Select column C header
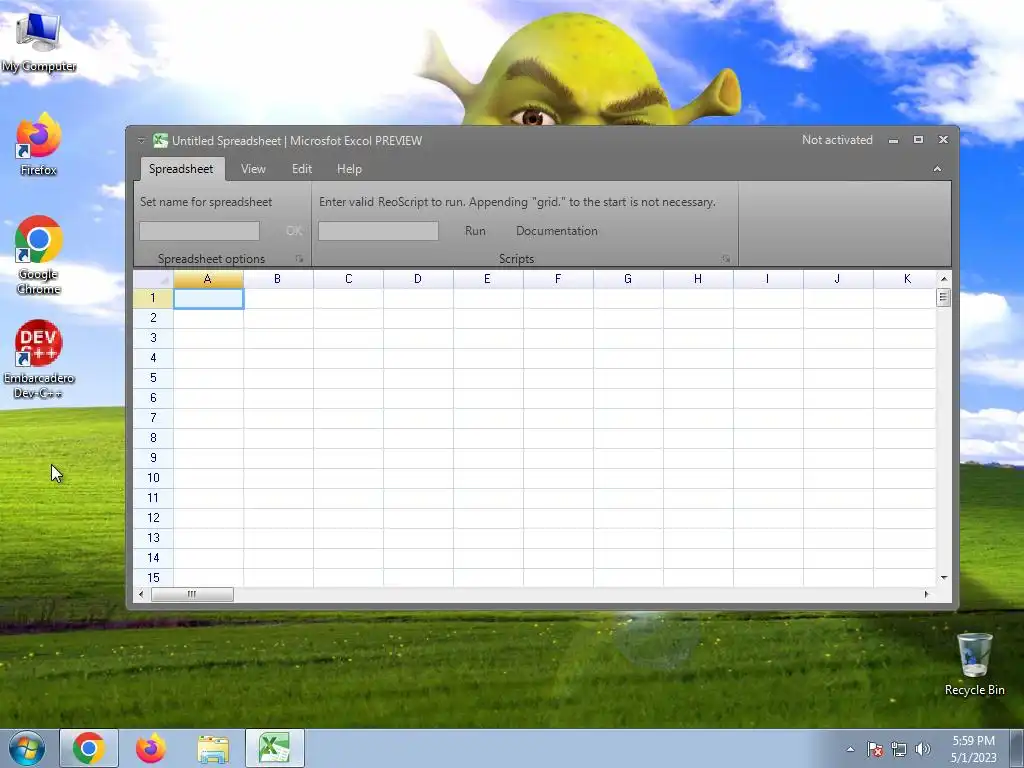1024x768 pixels. click(x=348, y=279)
